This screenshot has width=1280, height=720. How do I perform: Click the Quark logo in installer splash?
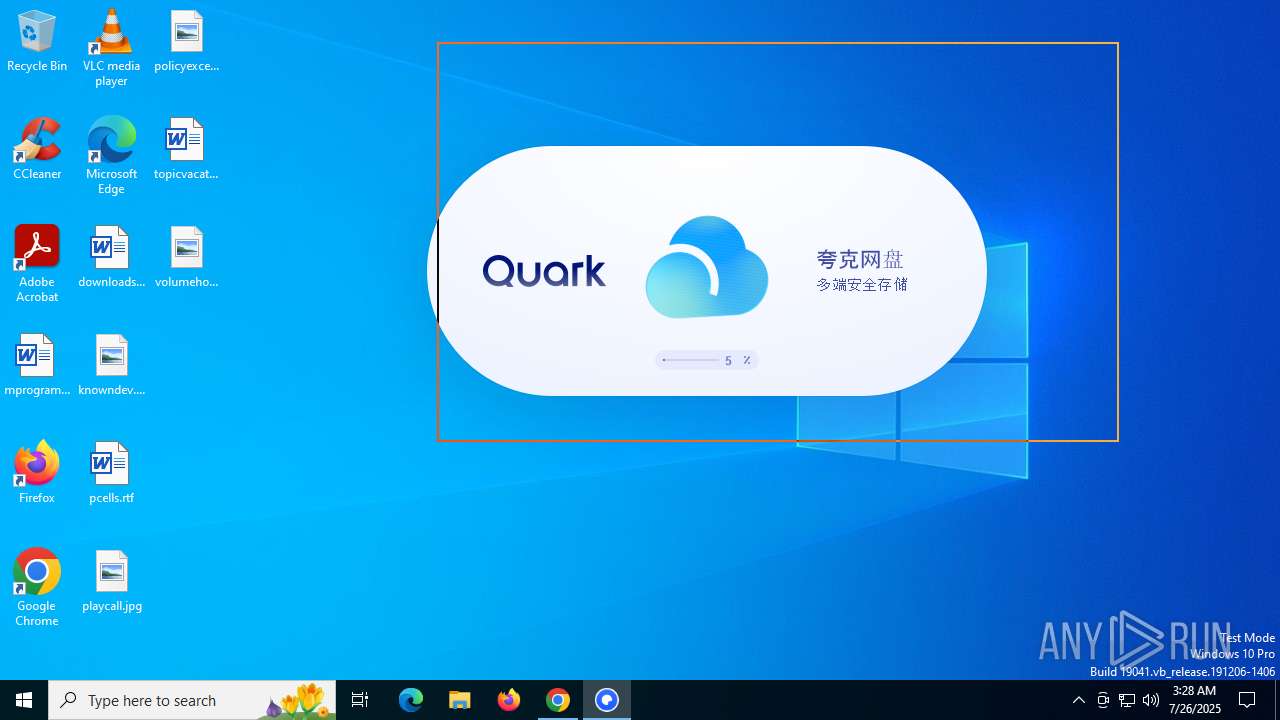pyautogui.click(x=544, y=271)
